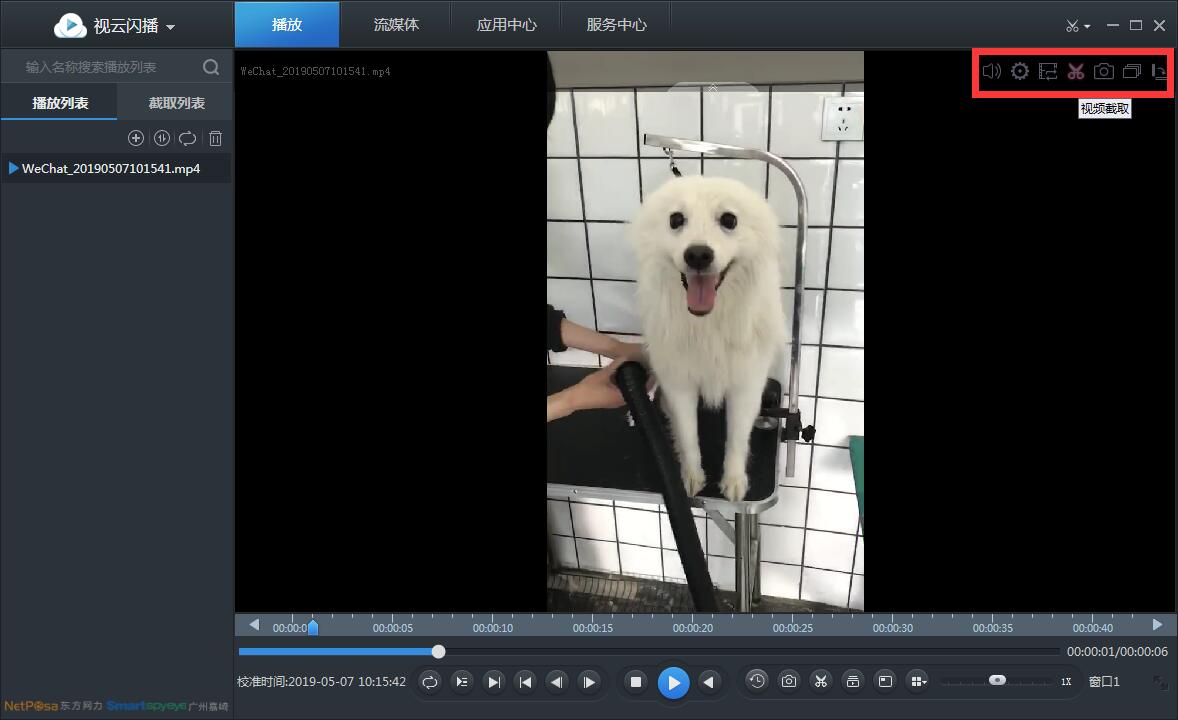
Task: Open playback settings gear icon
Action: click(1019, 71)
